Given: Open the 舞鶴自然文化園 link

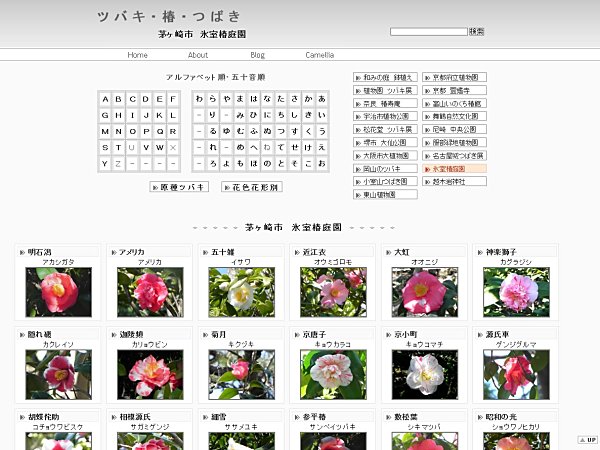Looking at the screenshot, I should tap(455, 116).
